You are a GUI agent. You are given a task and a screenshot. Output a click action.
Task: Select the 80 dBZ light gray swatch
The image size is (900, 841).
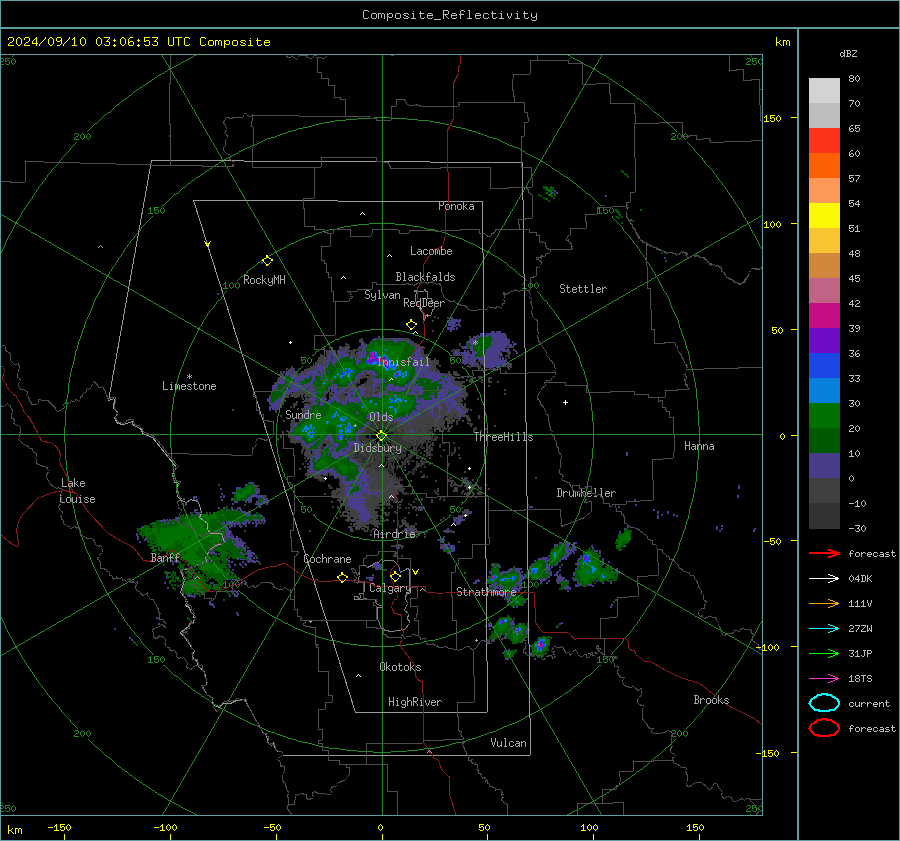[x=824, y=90]
